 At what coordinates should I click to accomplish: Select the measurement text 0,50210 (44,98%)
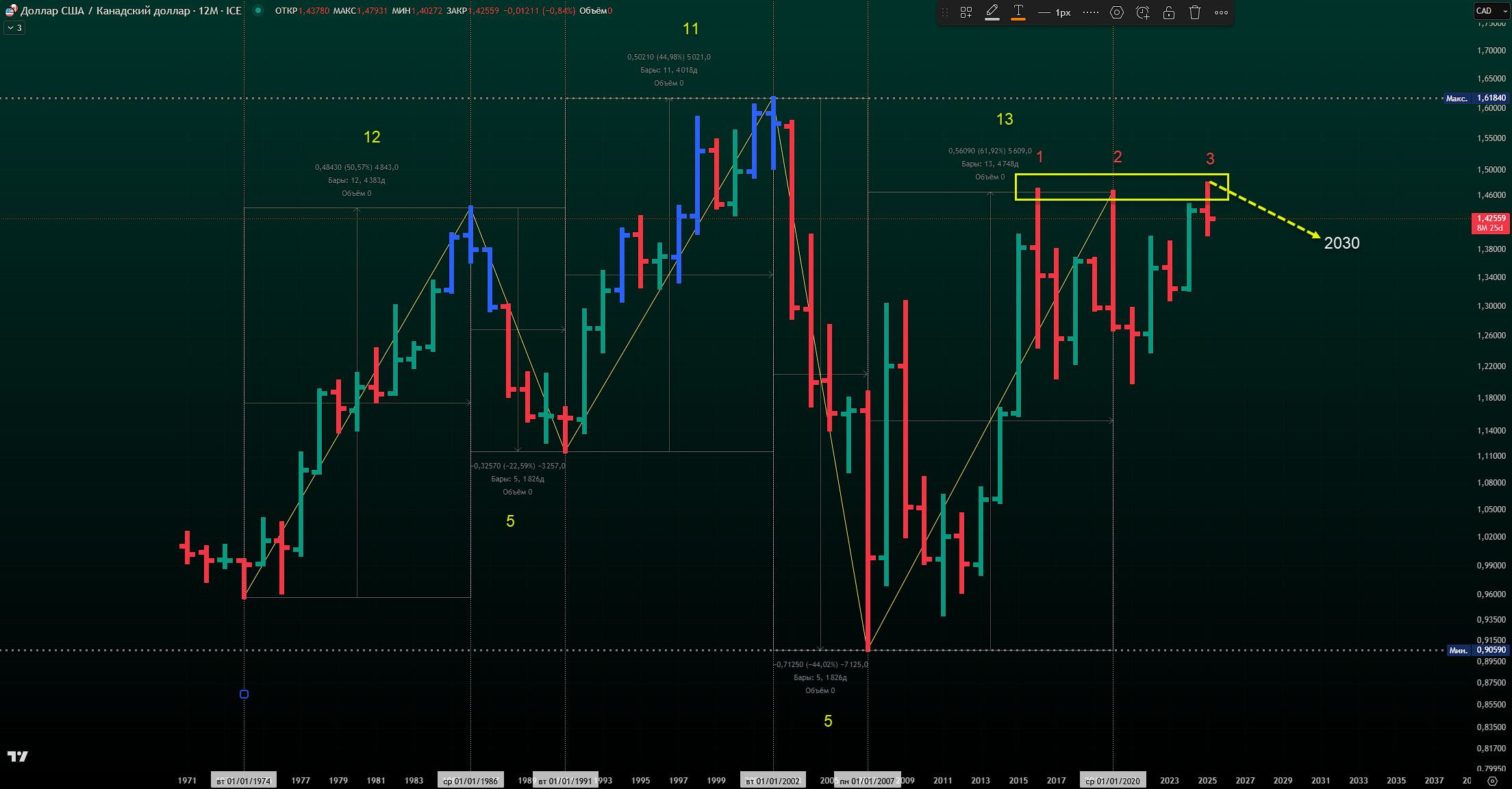669,57
